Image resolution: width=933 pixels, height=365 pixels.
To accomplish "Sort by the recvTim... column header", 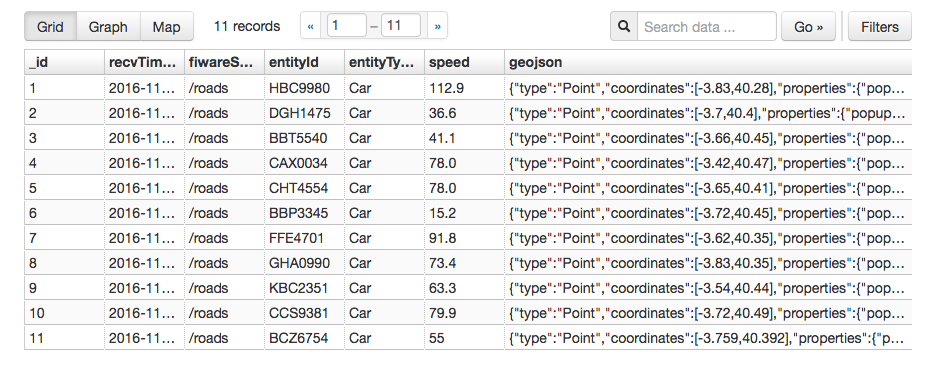I will pos(145,63).
